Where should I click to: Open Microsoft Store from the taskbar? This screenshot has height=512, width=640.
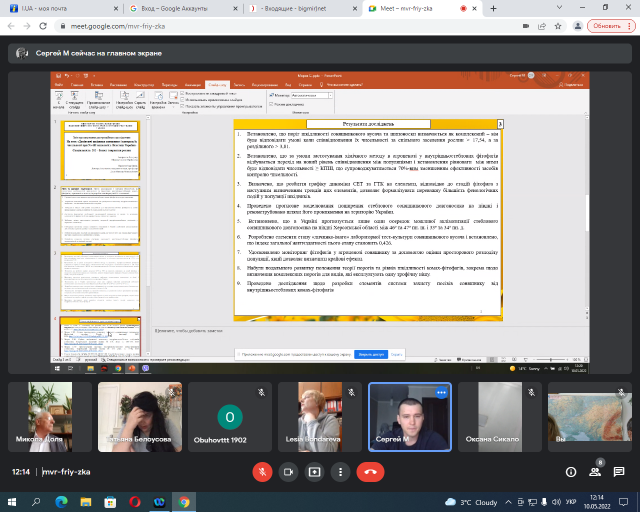110,502
